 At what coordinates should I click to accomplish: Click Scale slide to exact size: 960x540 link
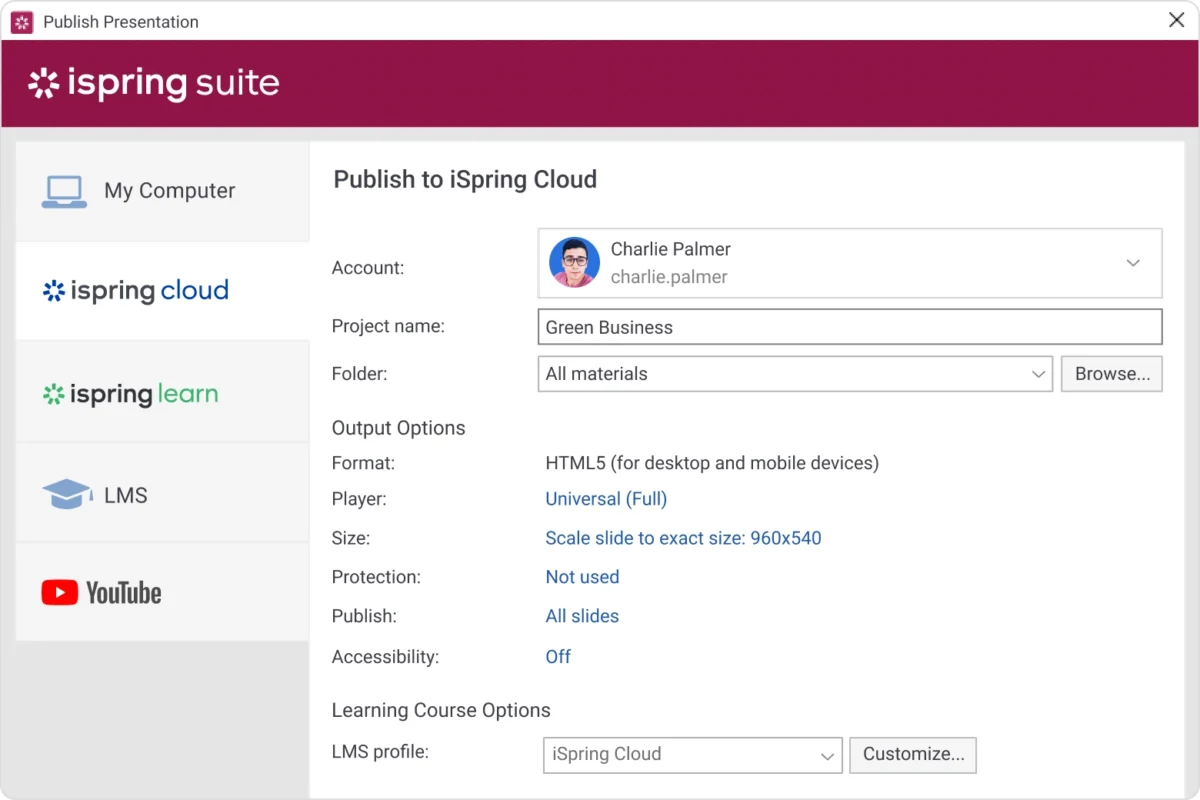click(x=683, y=538)
